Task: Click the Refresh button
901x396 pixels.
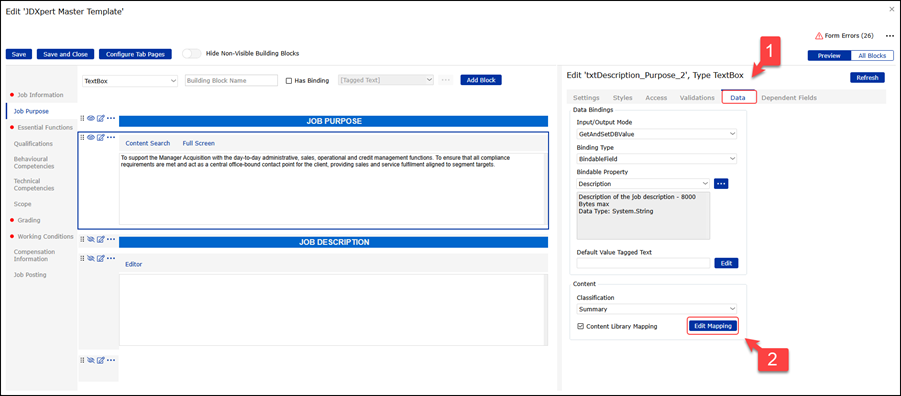Action: click(867, 78)
